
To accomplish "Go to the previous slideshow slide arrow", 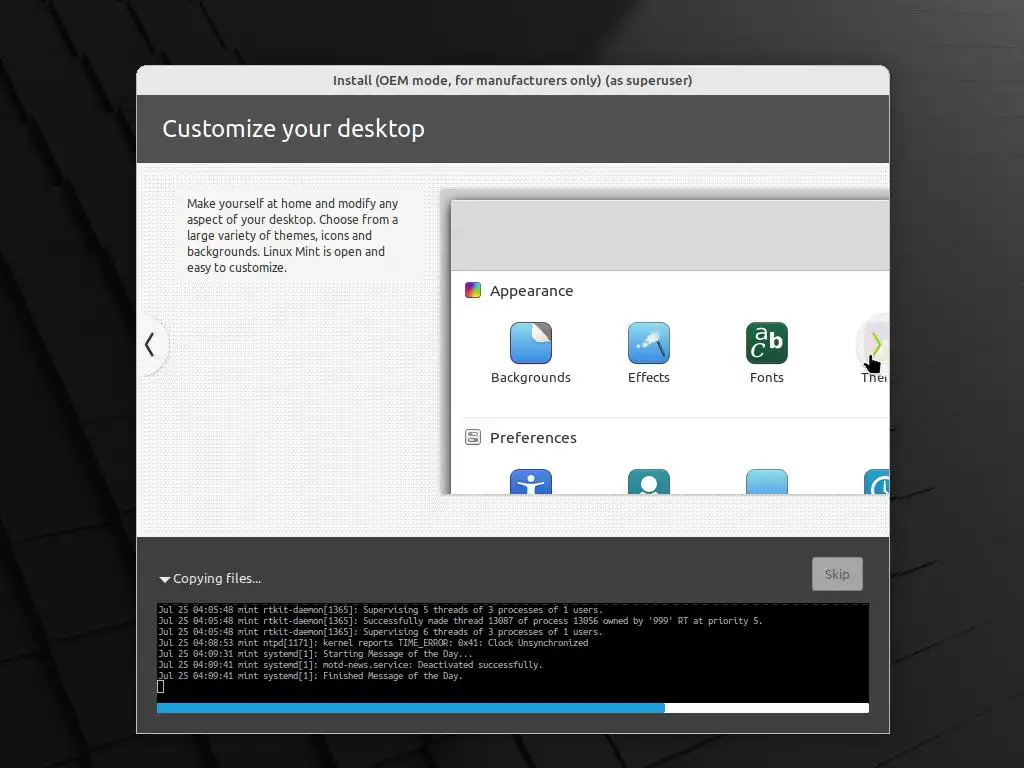I will (151, 344).
